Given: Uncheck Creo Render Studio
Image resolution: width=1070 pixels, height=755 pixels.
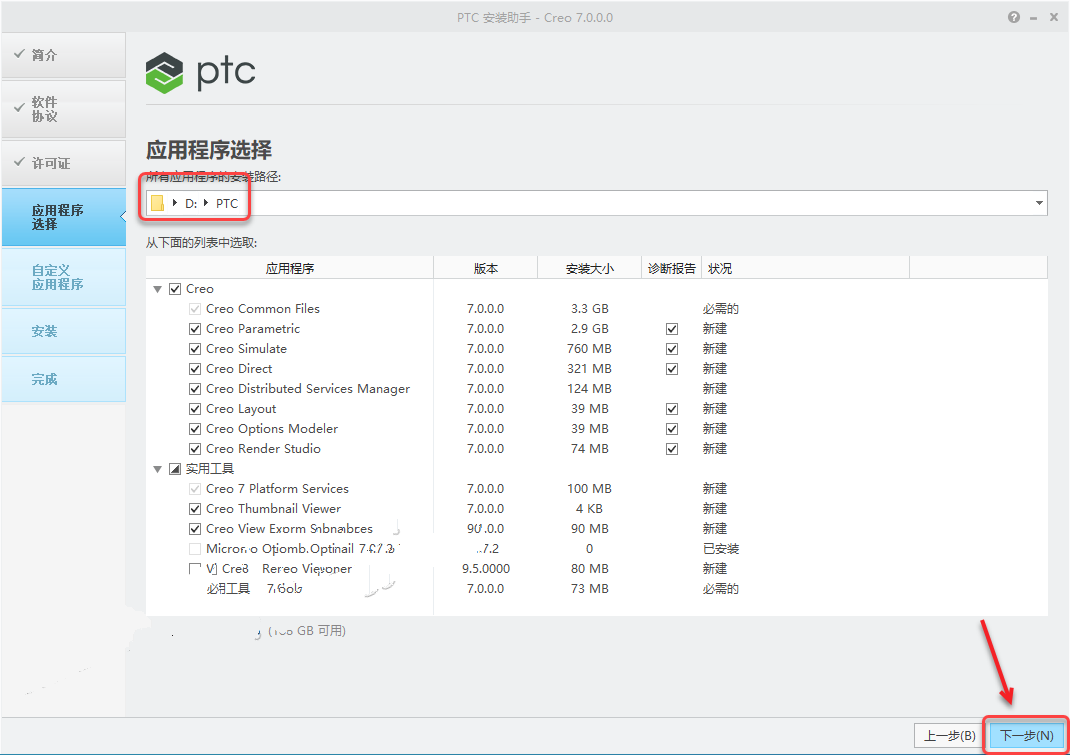Looking at the screenshot, I should tap(195, 448).
